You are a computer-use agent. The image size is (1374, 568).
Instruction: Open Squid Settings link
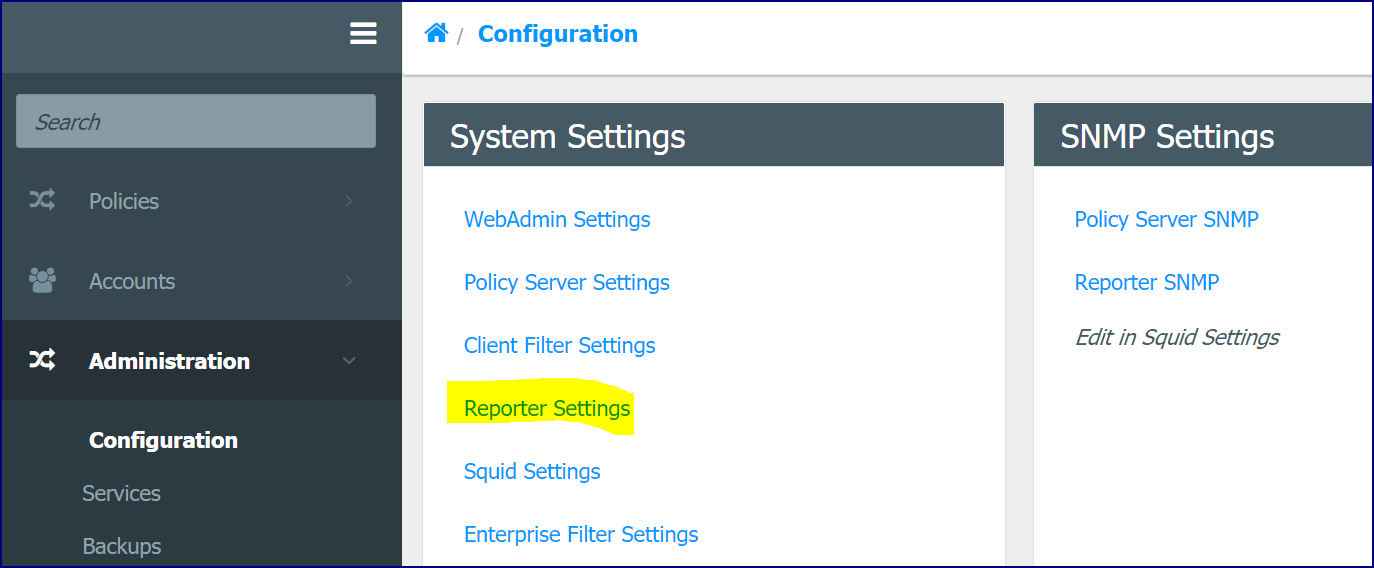point(532,471)
